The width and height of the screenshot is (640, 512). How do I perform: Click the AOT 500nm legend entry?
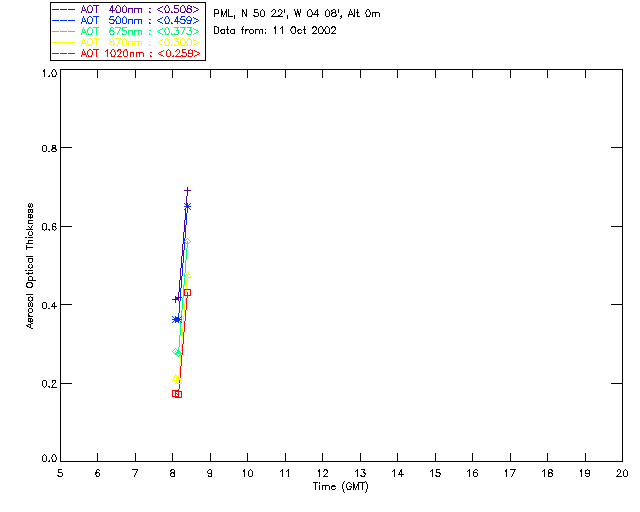pyautogui.click(x=126, y=20)
